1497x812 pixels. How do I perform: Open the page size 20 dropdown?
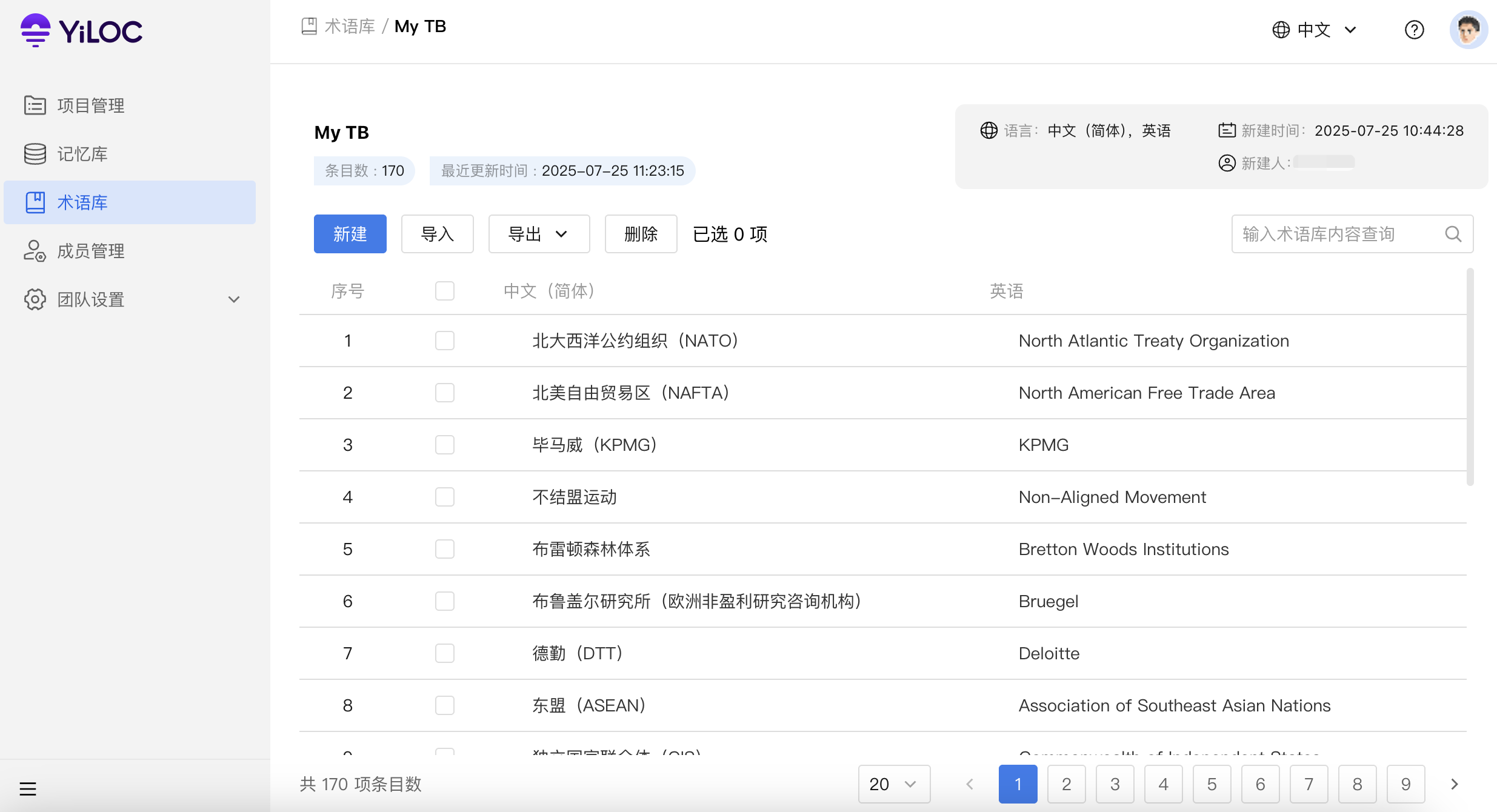[894, 784]
